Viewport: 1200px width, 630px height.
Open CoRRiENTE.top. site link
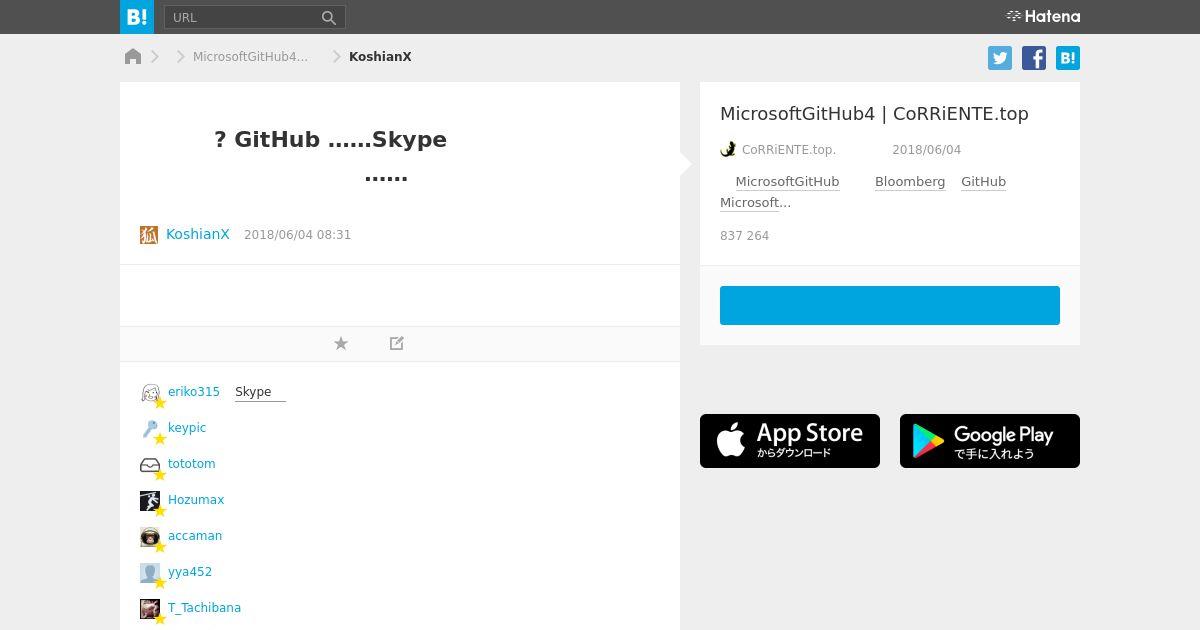(x=789, y=150)
